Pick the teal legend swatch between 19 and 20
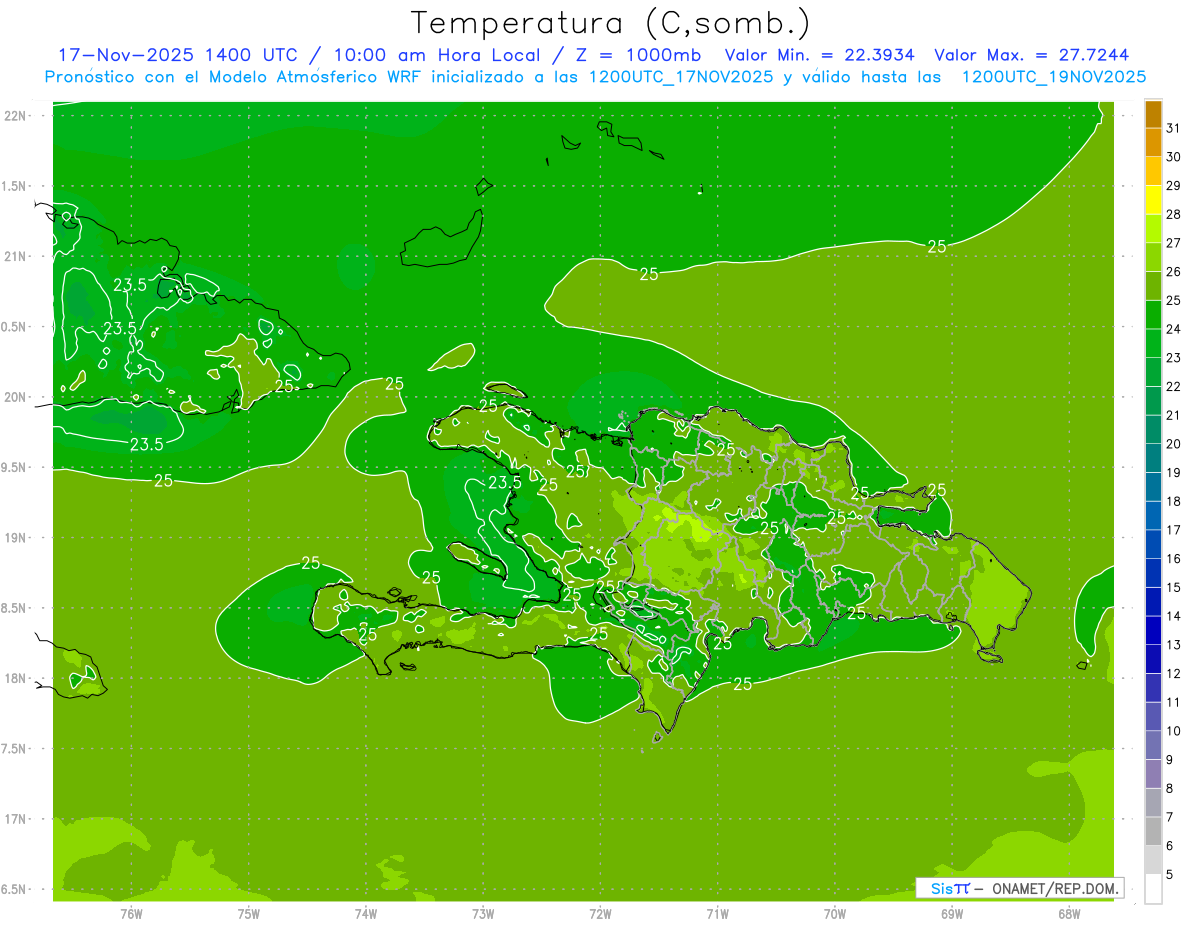The height and width of the screenshot is (927, 1200). pos(1153,458)
